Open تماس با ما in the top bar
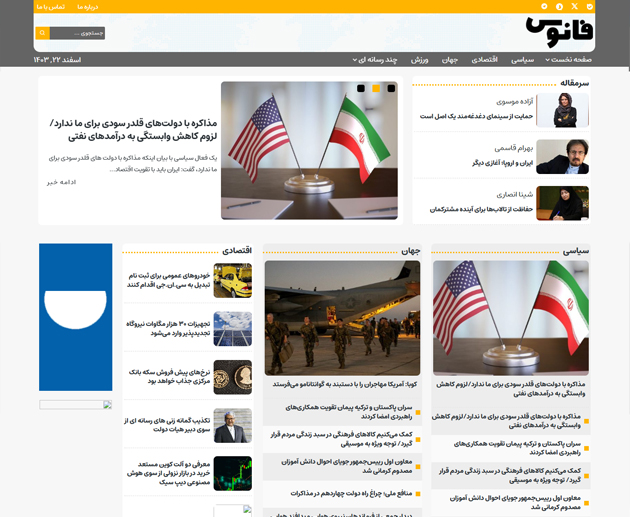Image resolution: width=630 pixels, height=517 pixels. tap(51, 7)
